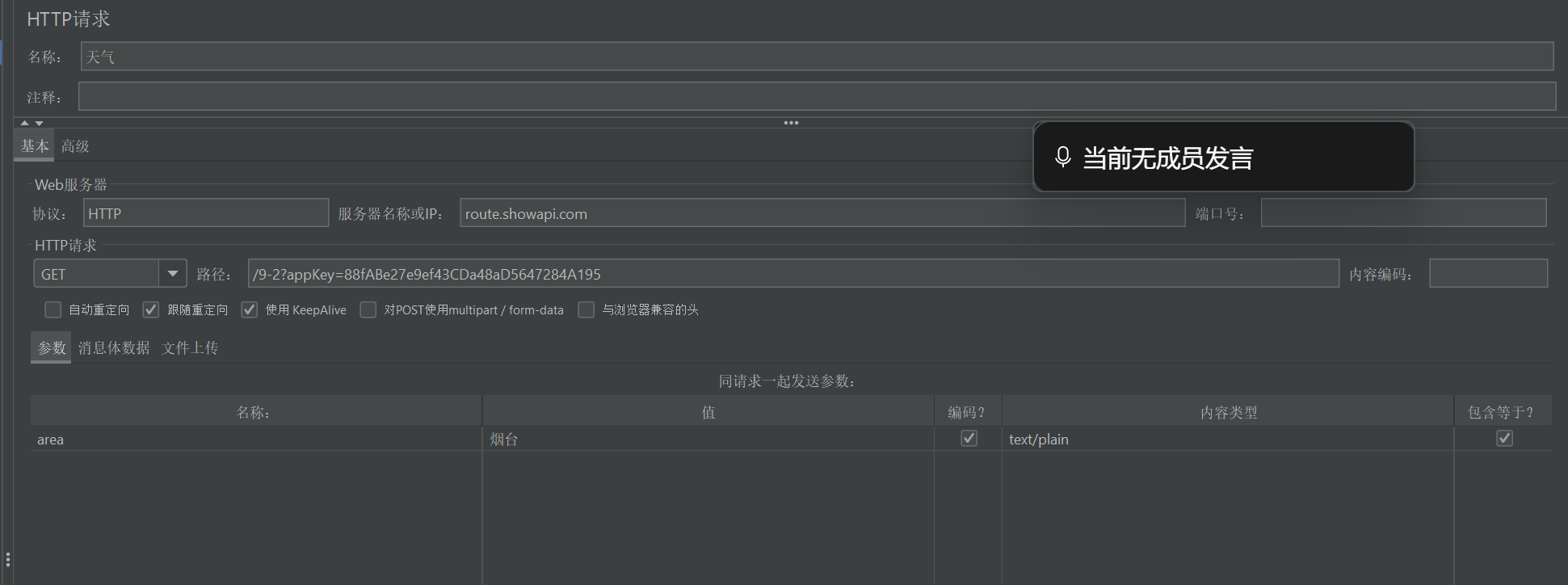This screenshot has height=585, width=1568.
Task: Switch to the 高级 tab
Action: point(75,146)
